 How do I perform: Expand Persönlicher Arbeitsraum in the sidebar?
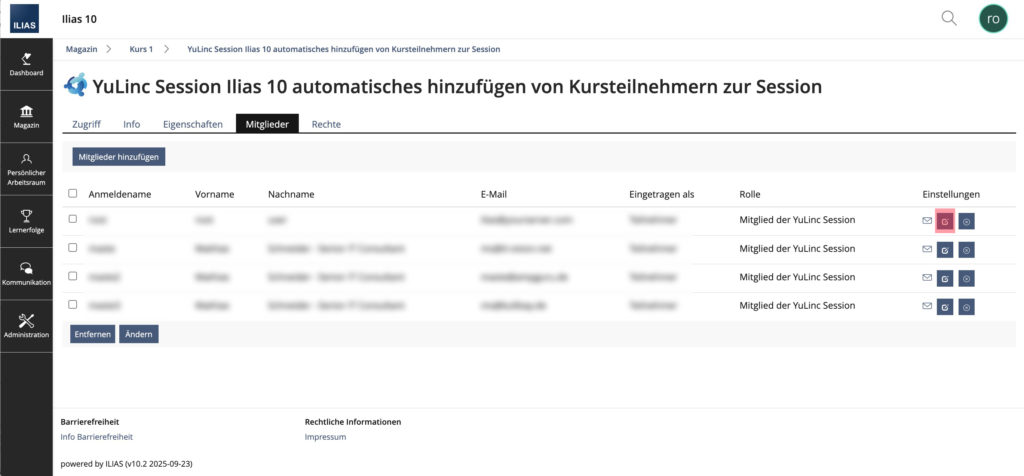26,168
